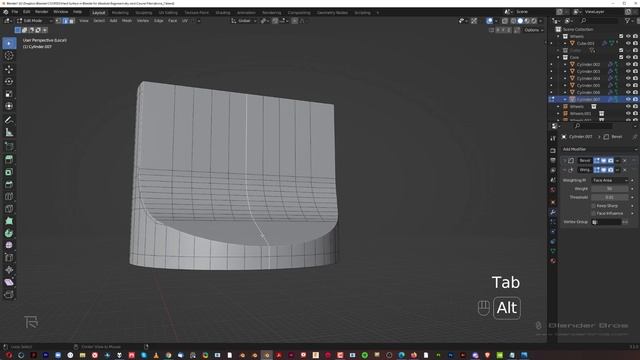Open the Edit Mode dropdown
Image resolution: width=640 pixels, height=360 pixels.
point(34,20)
